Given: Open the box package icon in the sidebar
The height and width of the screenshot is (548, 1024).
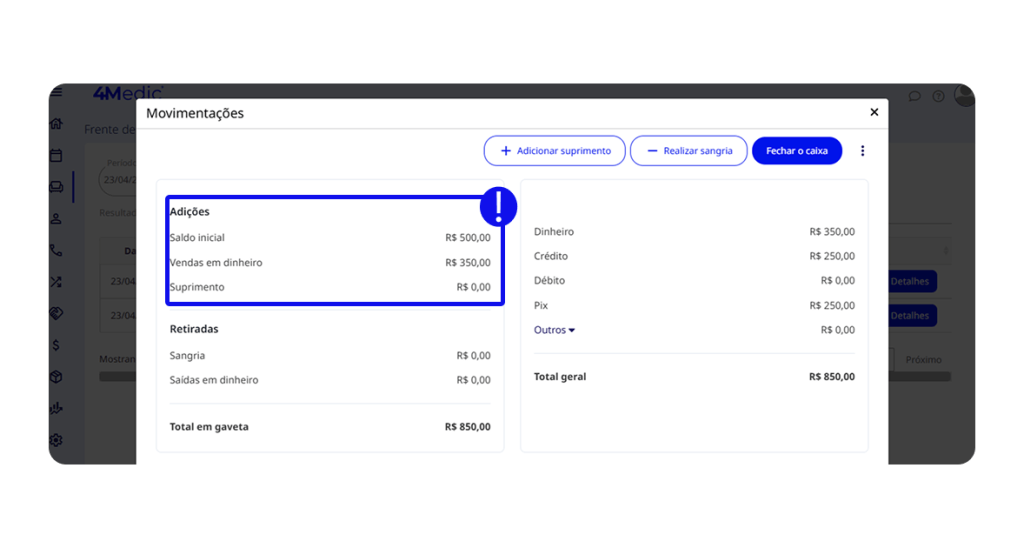Looking at the screenshot, I should (x=56, y=377).
